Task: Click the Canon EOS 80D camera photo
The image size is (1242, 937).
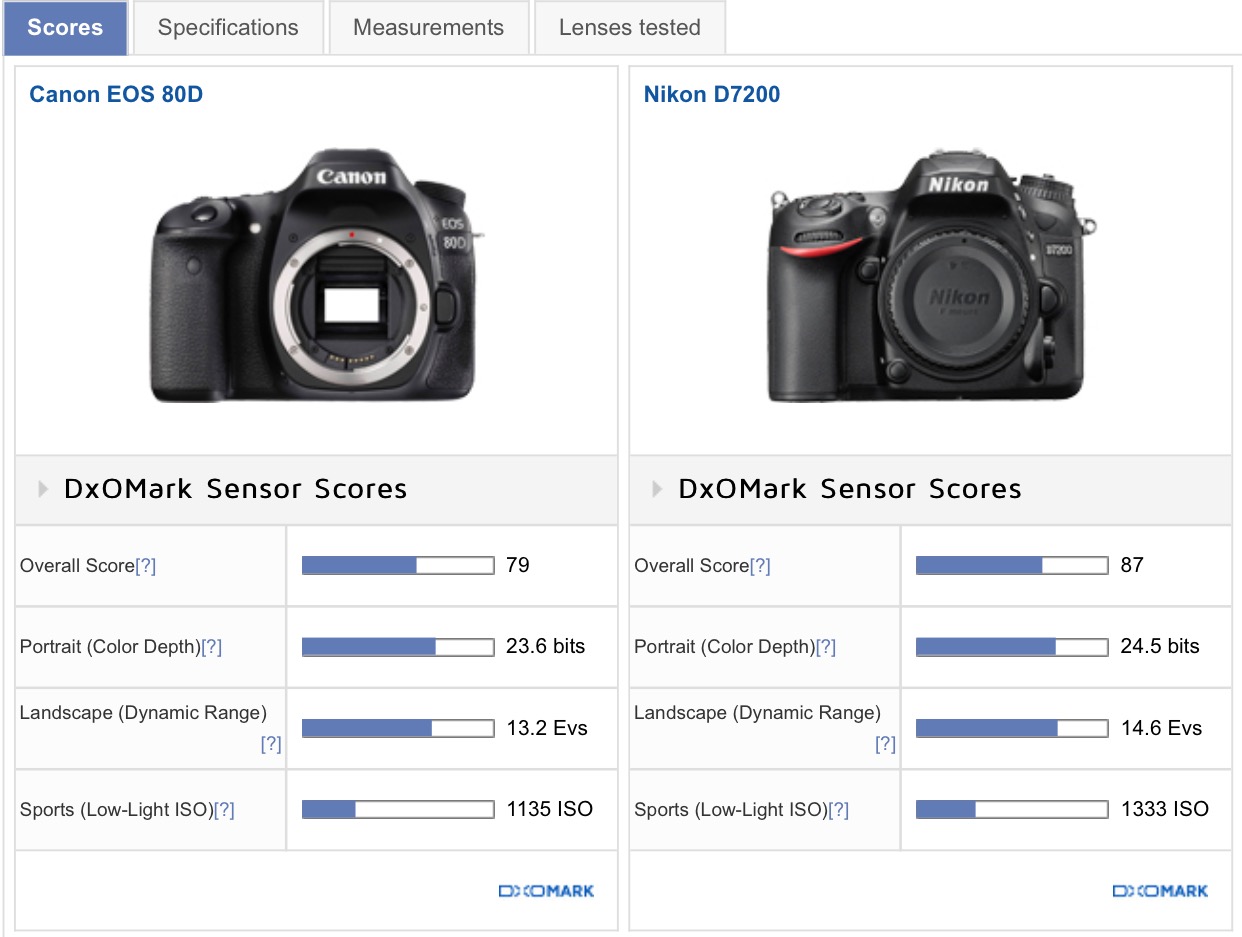Action: (x=316, y=276)
